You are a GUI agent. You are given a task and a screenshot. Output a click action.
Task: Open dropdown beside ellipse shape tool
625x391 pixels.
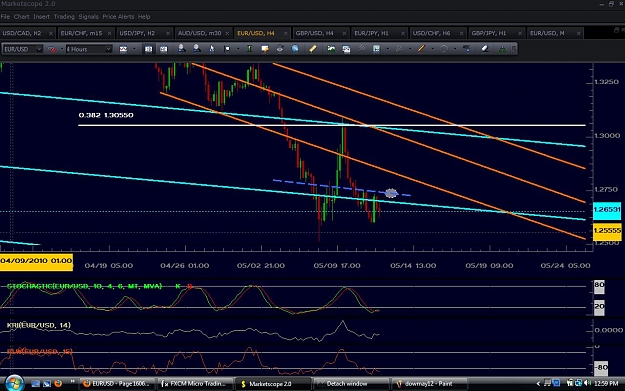[455, 49]
